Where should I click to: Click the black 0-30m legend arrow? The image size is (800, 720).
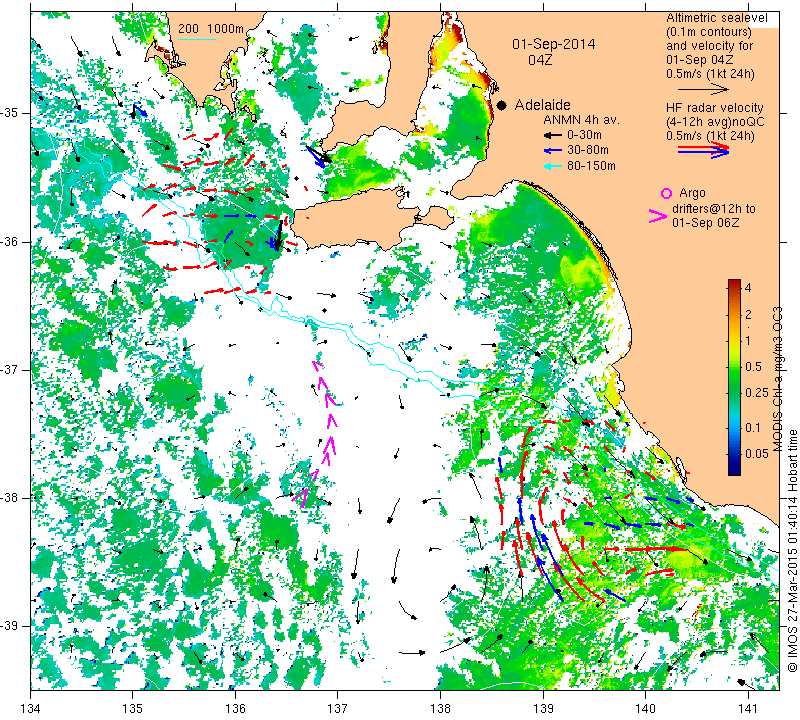(x=553, y=135)
